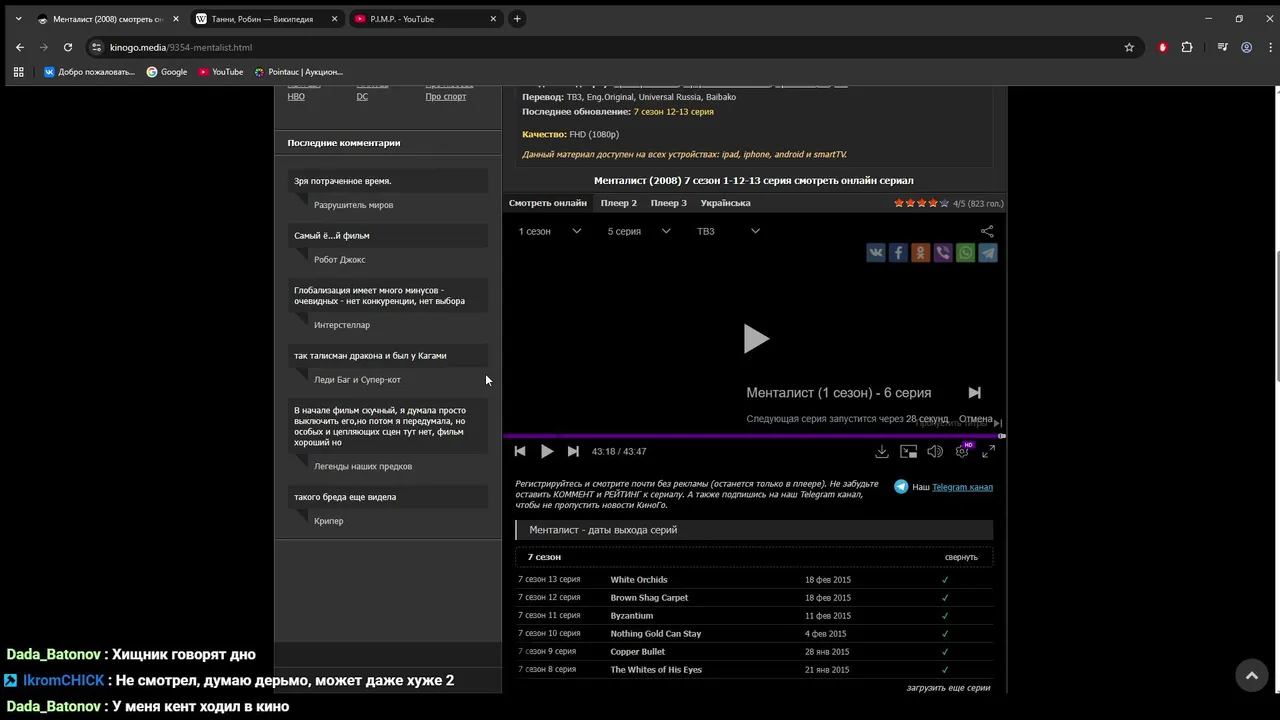Click White Orchids episode row title

click(639, 580)
